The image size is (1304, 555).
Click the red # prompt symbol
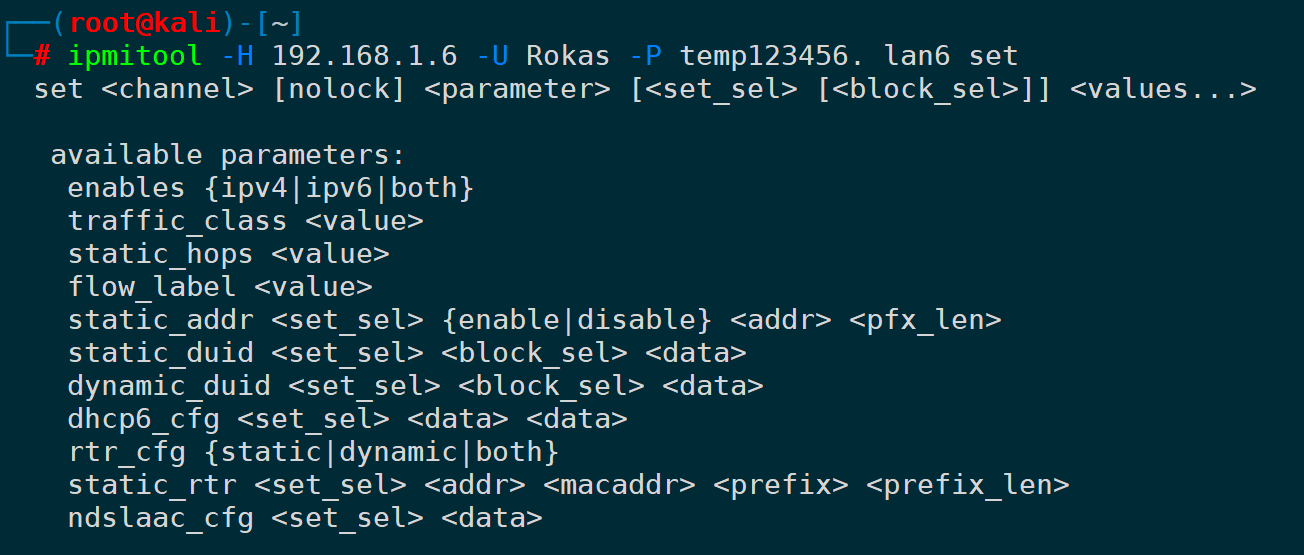[42, 55]
